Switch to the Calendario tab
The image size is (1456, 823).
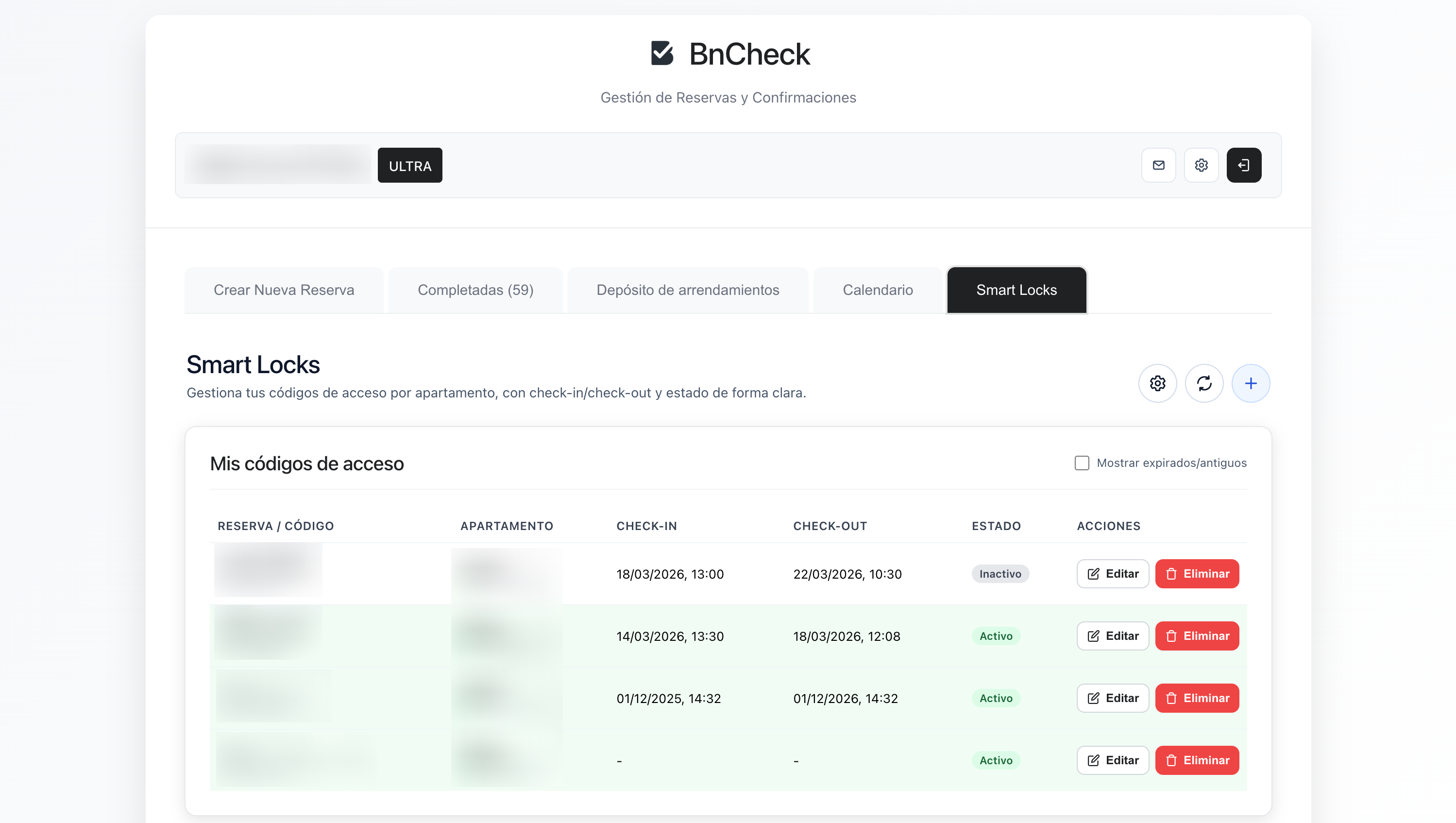(x=878, y=290)
